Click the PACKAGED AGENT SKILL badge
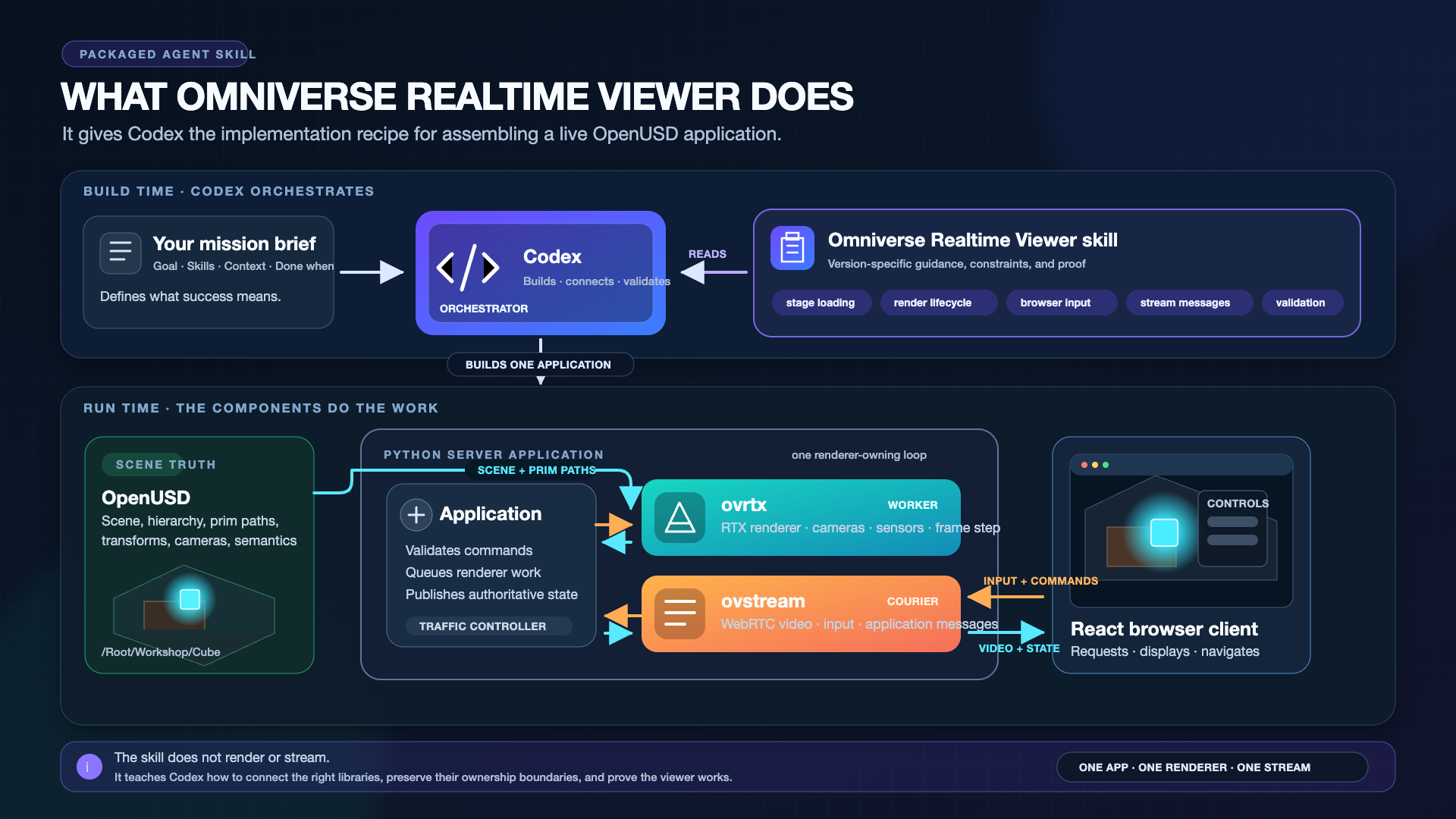This screenshot has height=819, width=1456. [x=155, y=54]
